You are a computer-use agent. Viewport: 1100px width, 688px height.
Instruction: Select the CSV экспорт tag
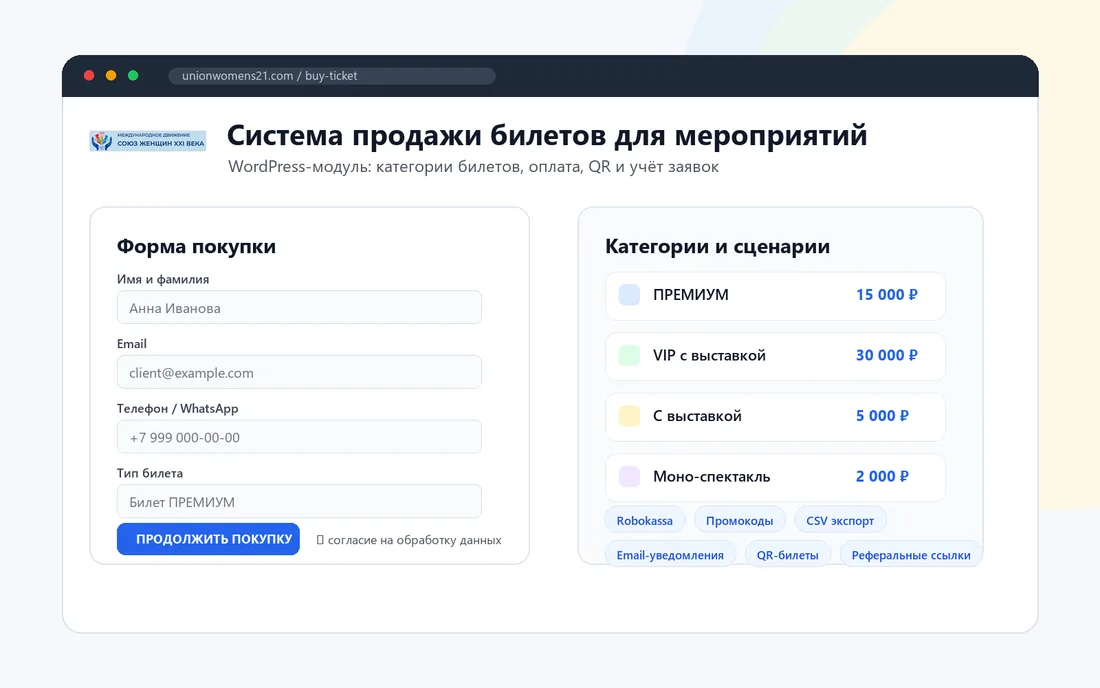(x=840, y=520)
